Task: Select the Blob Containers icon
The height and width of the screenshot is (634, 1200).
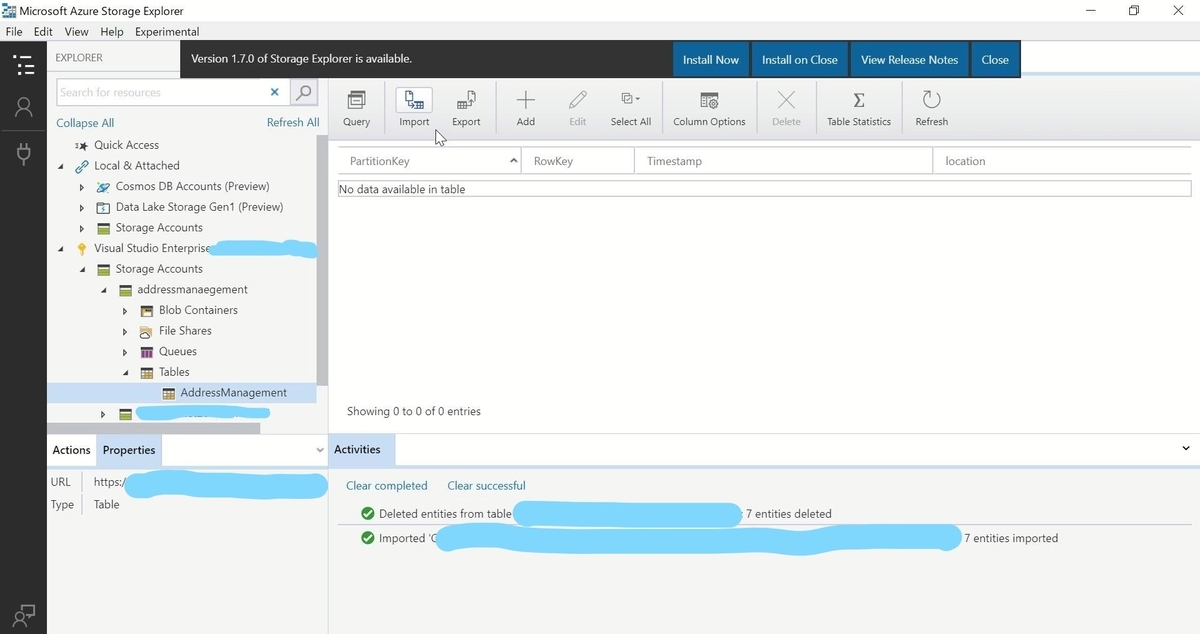Action: [146, 311]
